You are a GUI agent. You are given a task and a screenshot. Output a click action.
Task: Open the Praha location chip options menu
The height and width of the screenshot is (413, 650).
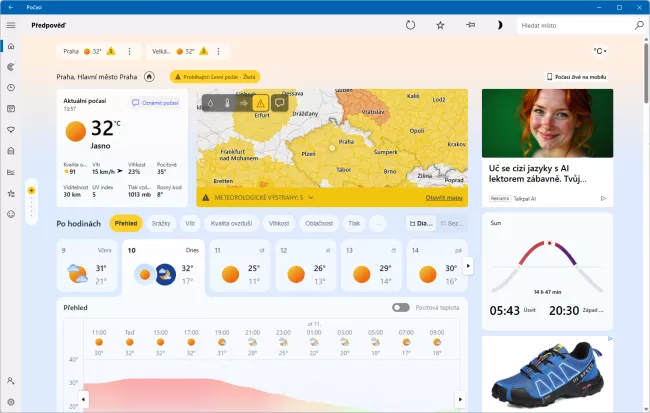point(129,51)
